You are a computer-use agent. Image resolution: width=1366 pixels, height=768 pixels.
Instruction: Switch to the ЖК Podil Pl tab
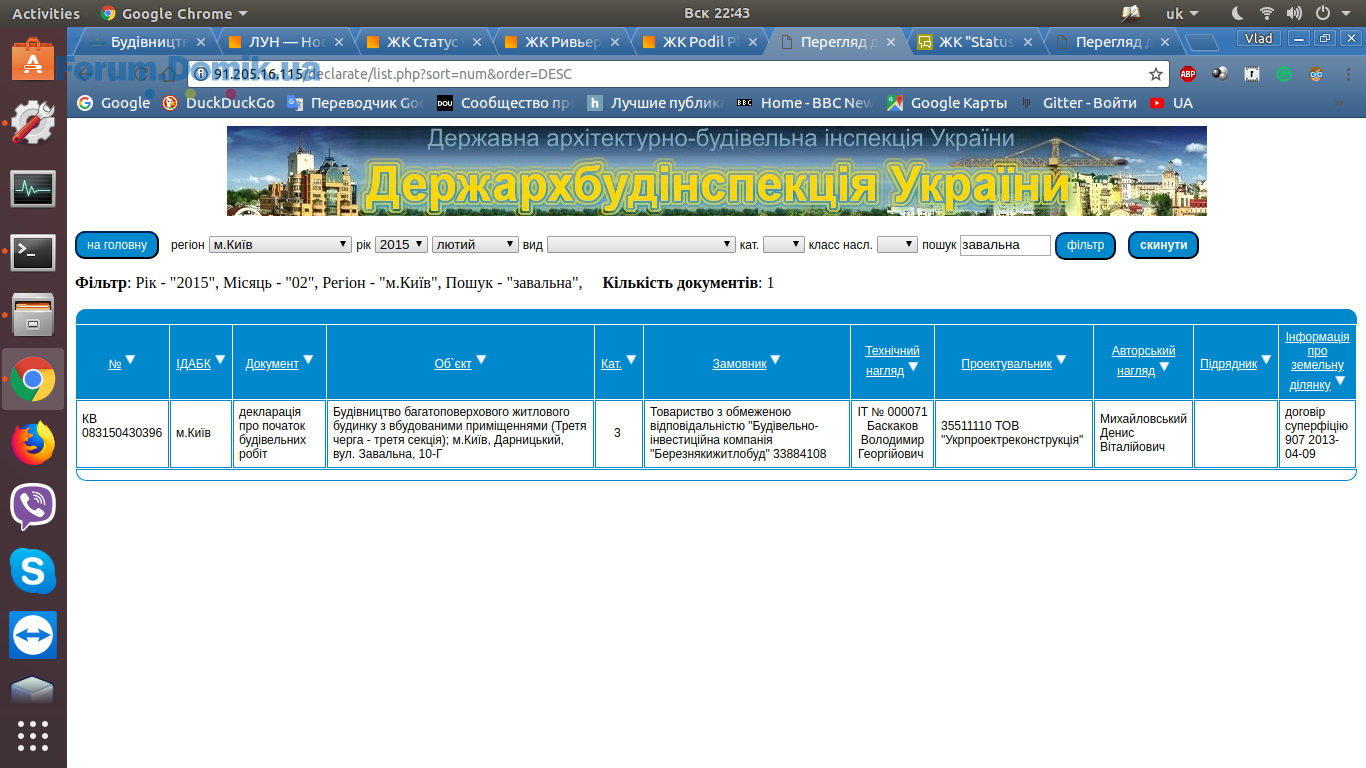[x=699, y=42]
